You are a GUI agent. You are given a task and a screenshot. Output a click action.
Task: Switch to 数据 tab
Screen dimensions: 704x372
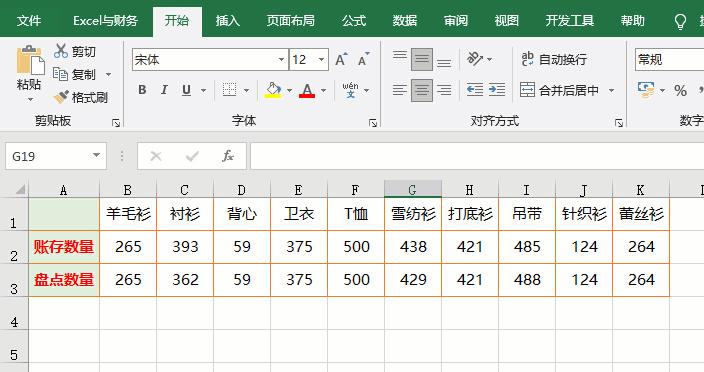(405, 21)
